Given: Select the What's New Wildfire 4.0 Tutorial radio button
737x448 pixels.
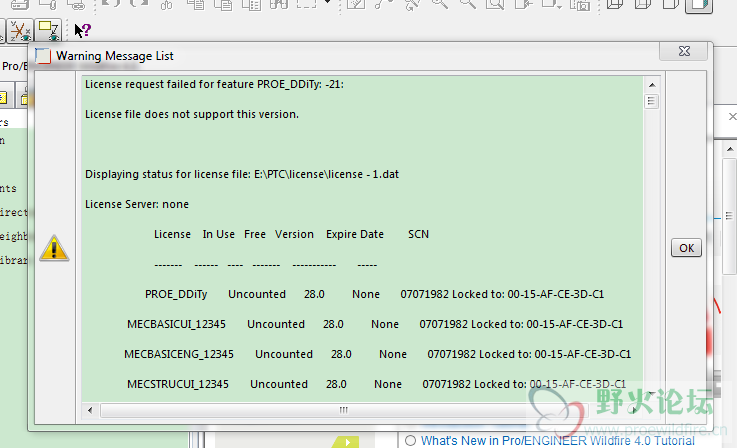Looking at the screenshot, I should pos(410,440).
